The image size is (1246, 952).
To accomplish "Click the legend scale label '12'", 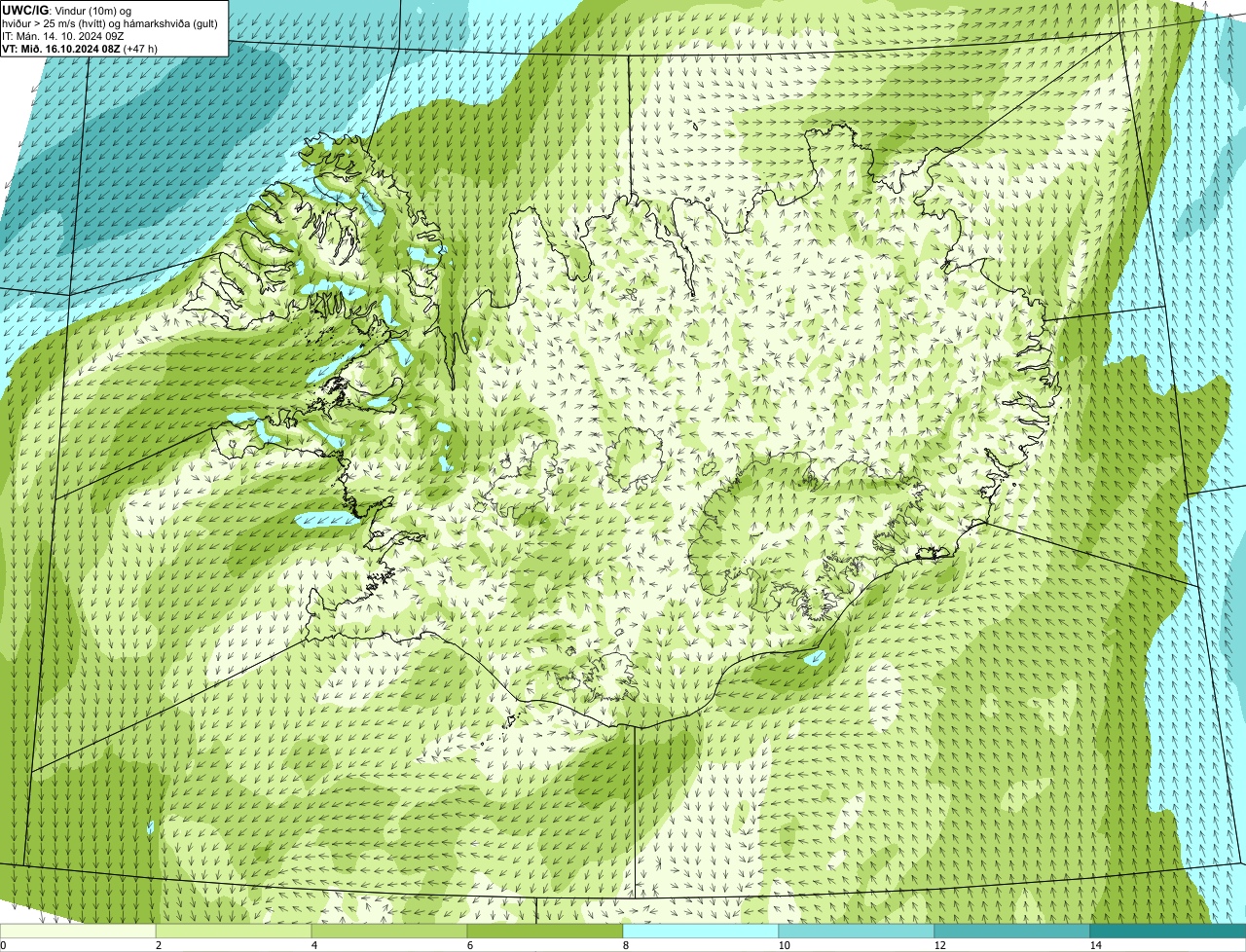I will (939, 945).
